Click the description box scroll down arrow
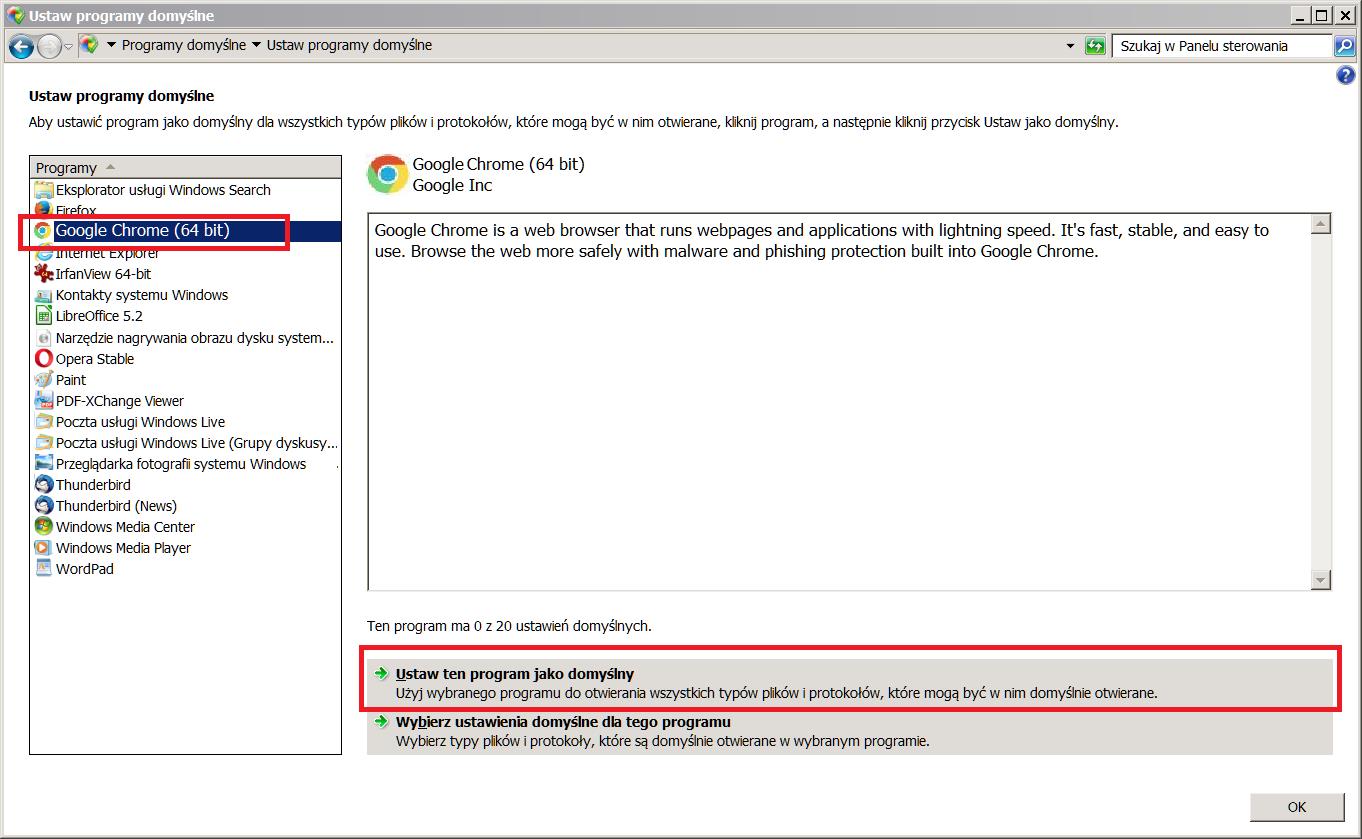This screenshot has height=839, width=1362. pos(1320,580)
